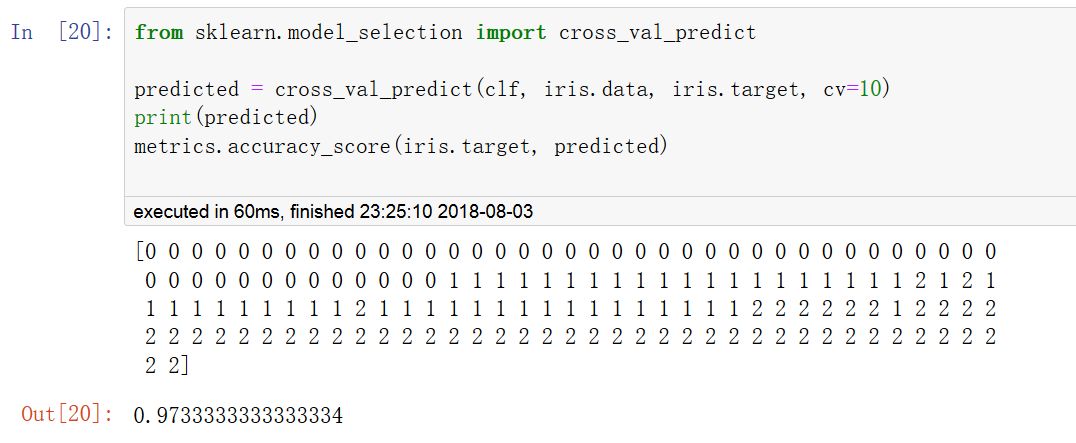Screen dimensions: 1076x443
Task: Click the last output row ending '2 2]'
Action: click(x=166, y=367)
